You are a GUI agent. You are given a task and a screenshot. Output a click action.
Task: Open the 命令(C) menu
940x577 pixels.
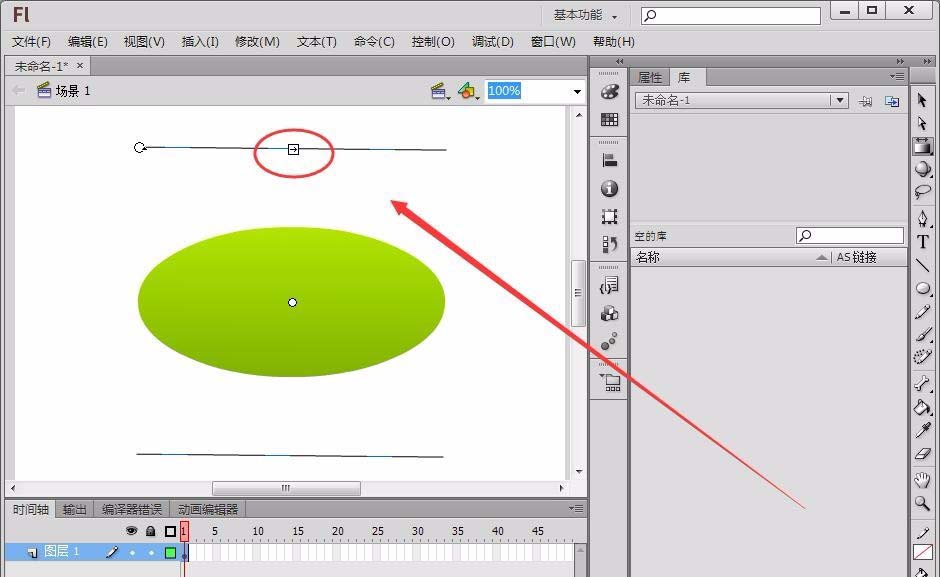(x=374, y=41)
